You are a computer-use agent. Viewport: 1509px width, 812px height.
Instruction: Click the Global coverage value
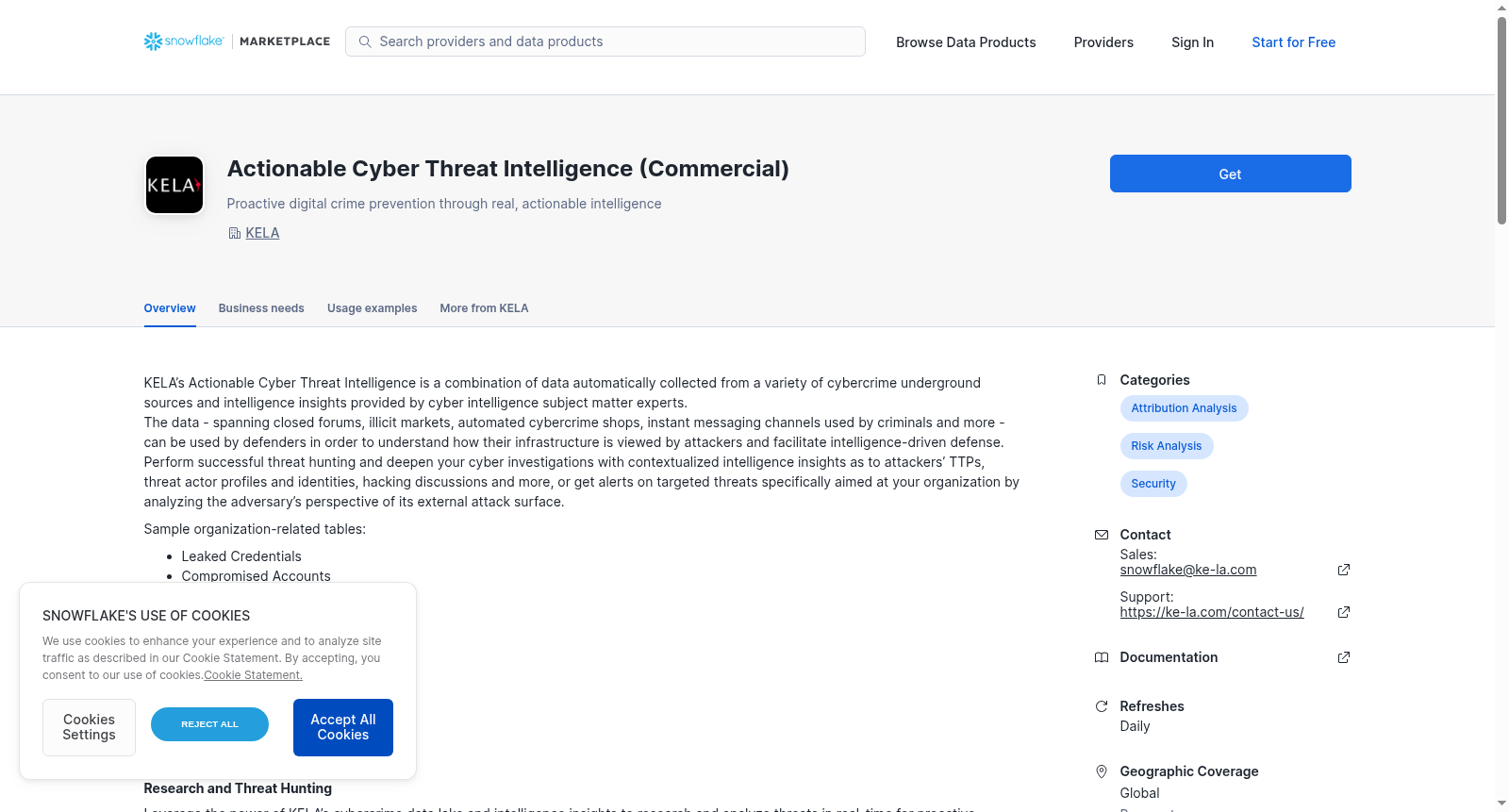[x=1139, y=793]
